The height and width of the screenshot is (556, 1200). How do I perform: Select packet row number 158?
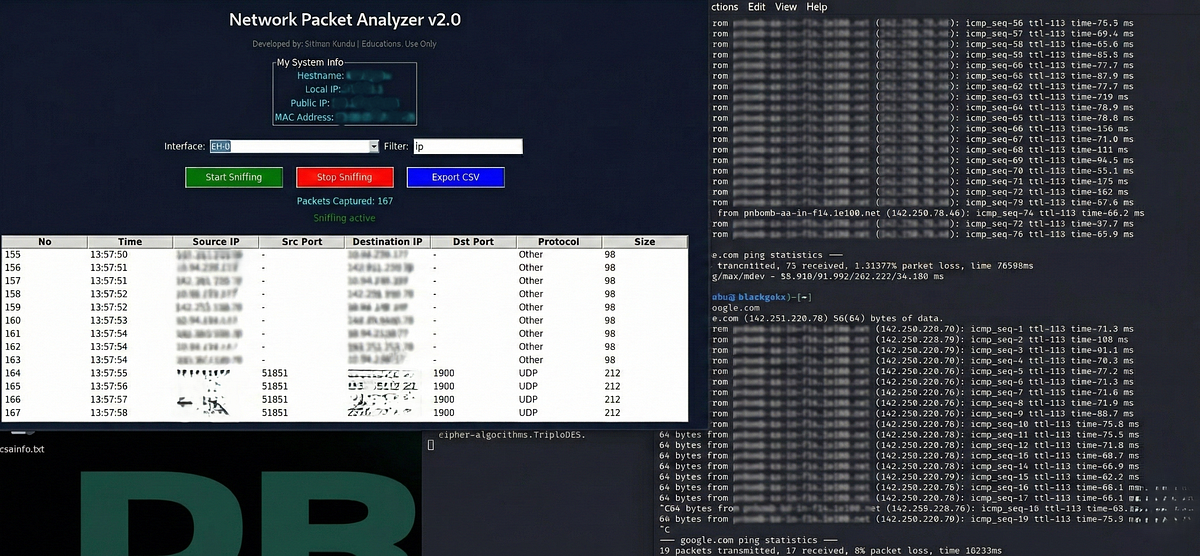tap(345, 294)
